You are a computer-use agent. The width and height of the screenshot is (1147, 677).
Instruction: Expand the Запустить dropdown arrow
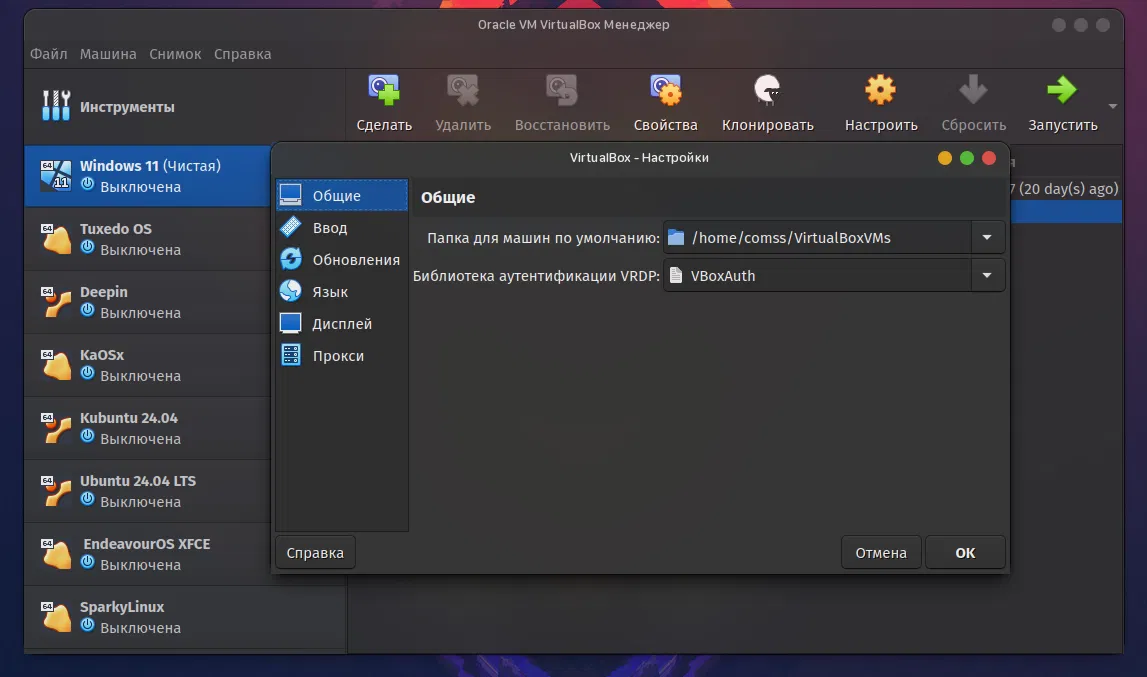pyautogui.click(x=1112, y=107)
